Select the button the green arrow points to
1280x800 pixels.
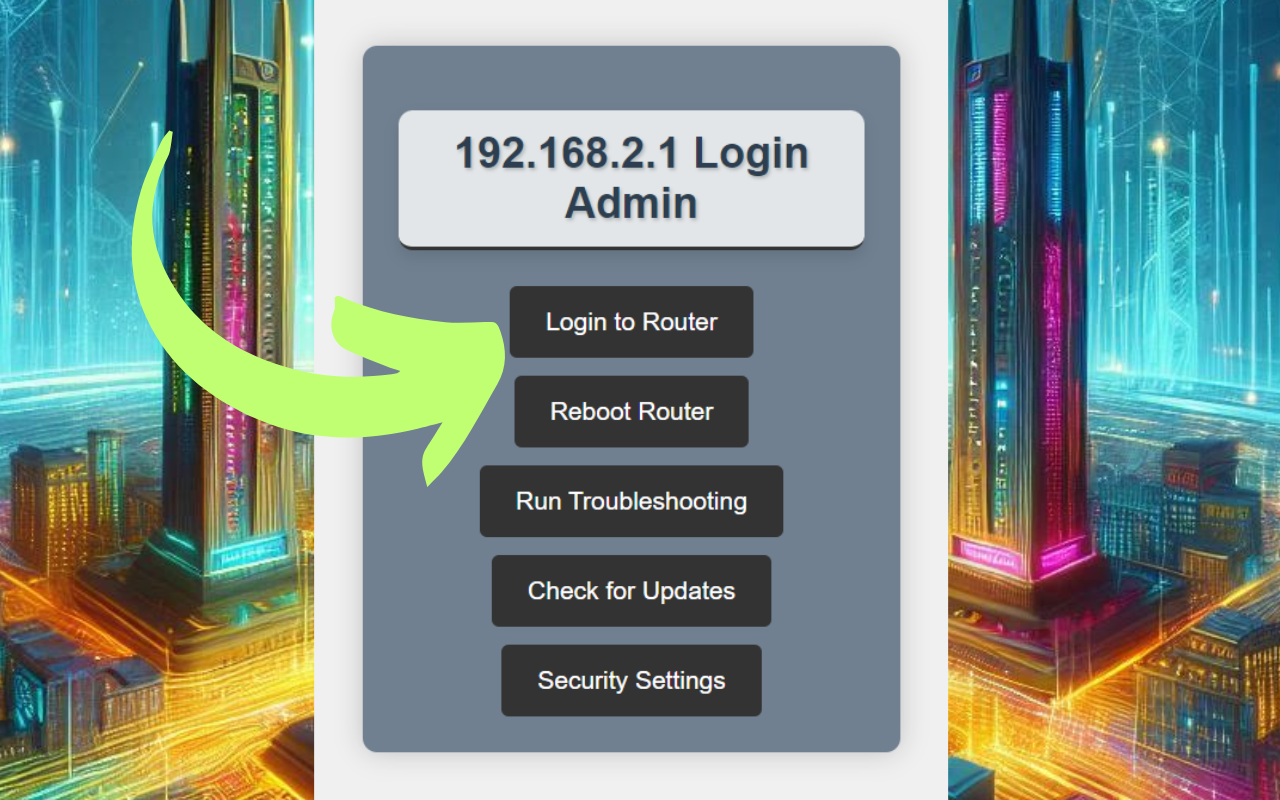(631, 322)
